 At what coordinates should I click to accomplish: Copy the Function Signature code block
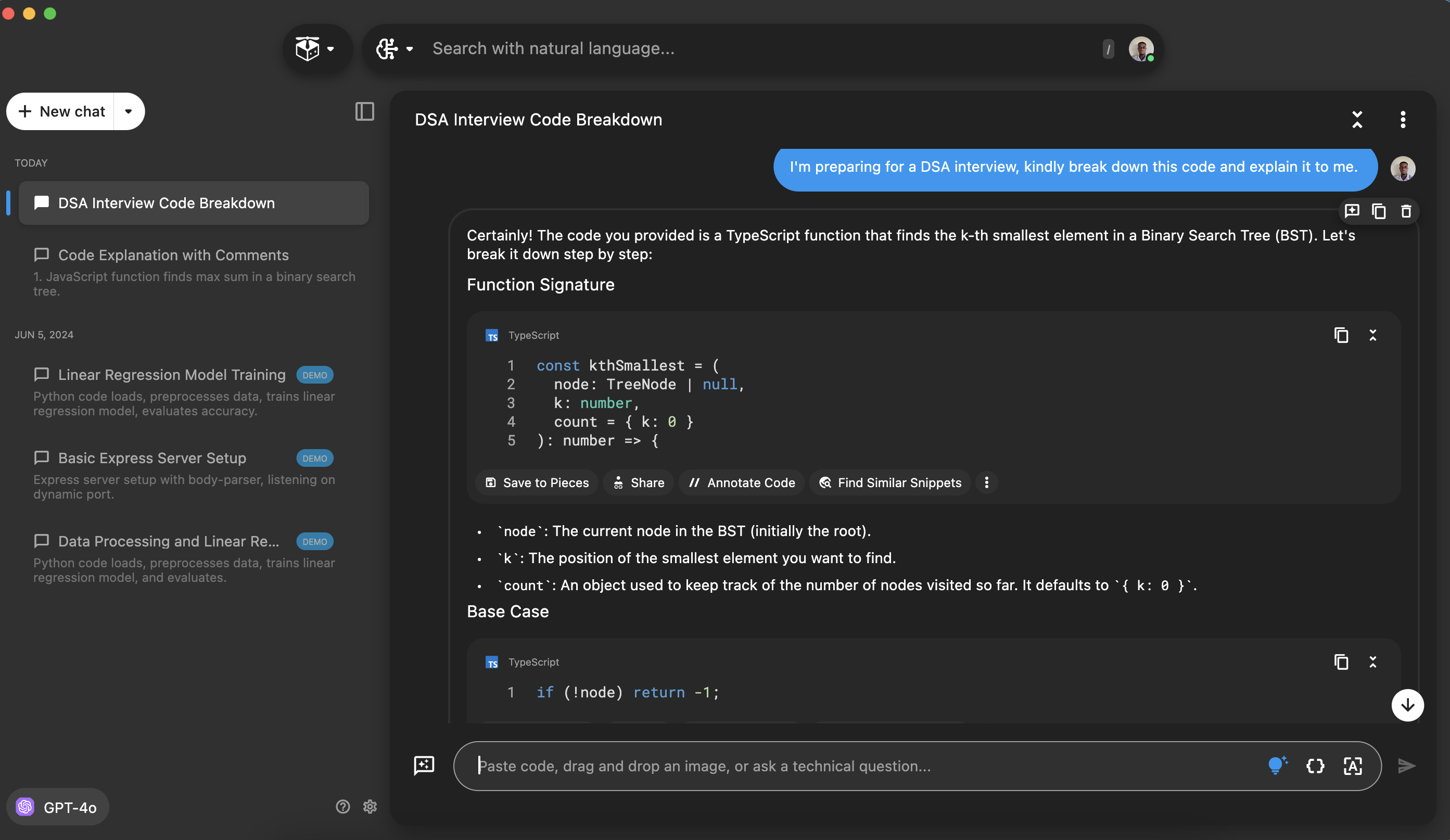click(x=1341, y=335)
